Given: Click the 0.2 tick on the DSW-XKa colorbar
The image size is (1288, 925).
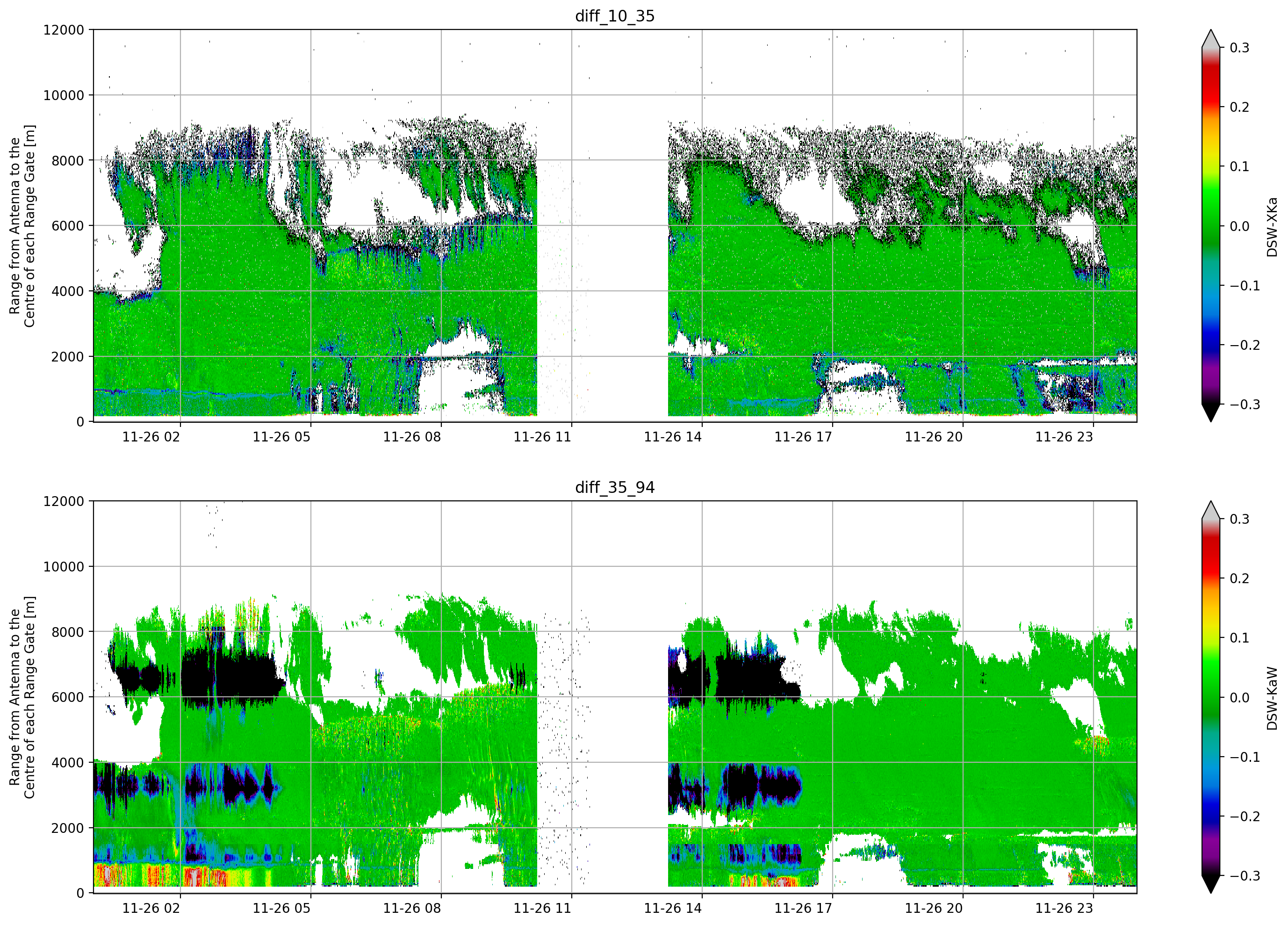Looking at the screenshot, I should click(x=1239, y=108).
